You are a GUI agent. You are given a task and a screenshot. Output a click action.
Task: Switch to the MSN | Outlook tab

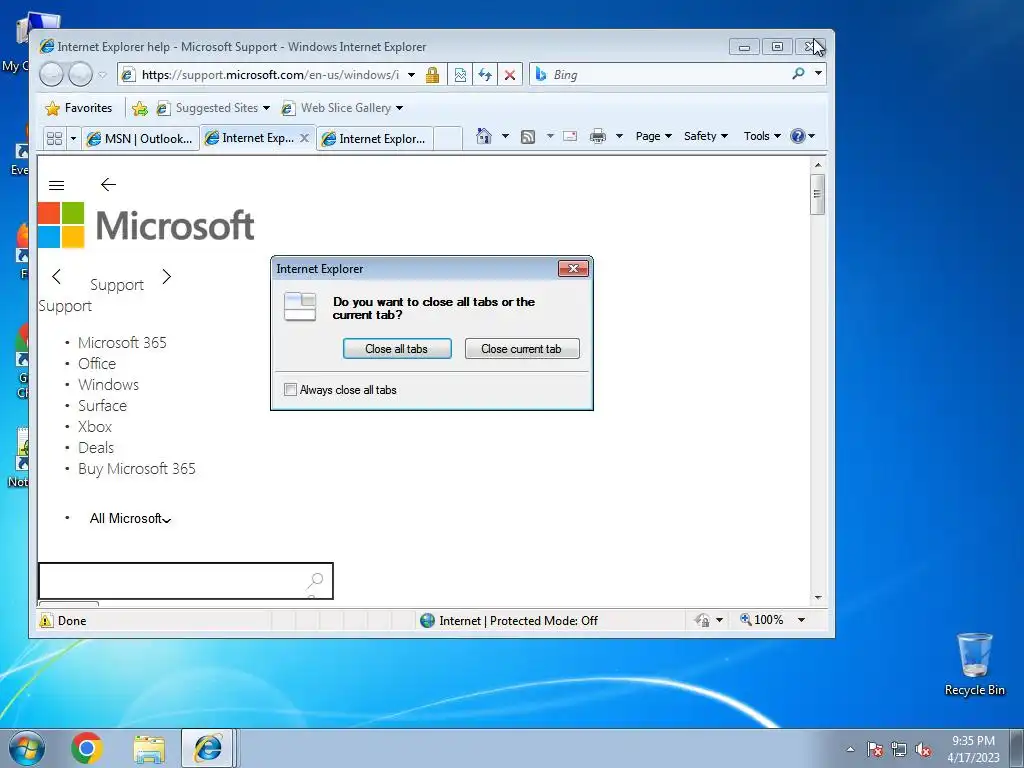[140, 138]
